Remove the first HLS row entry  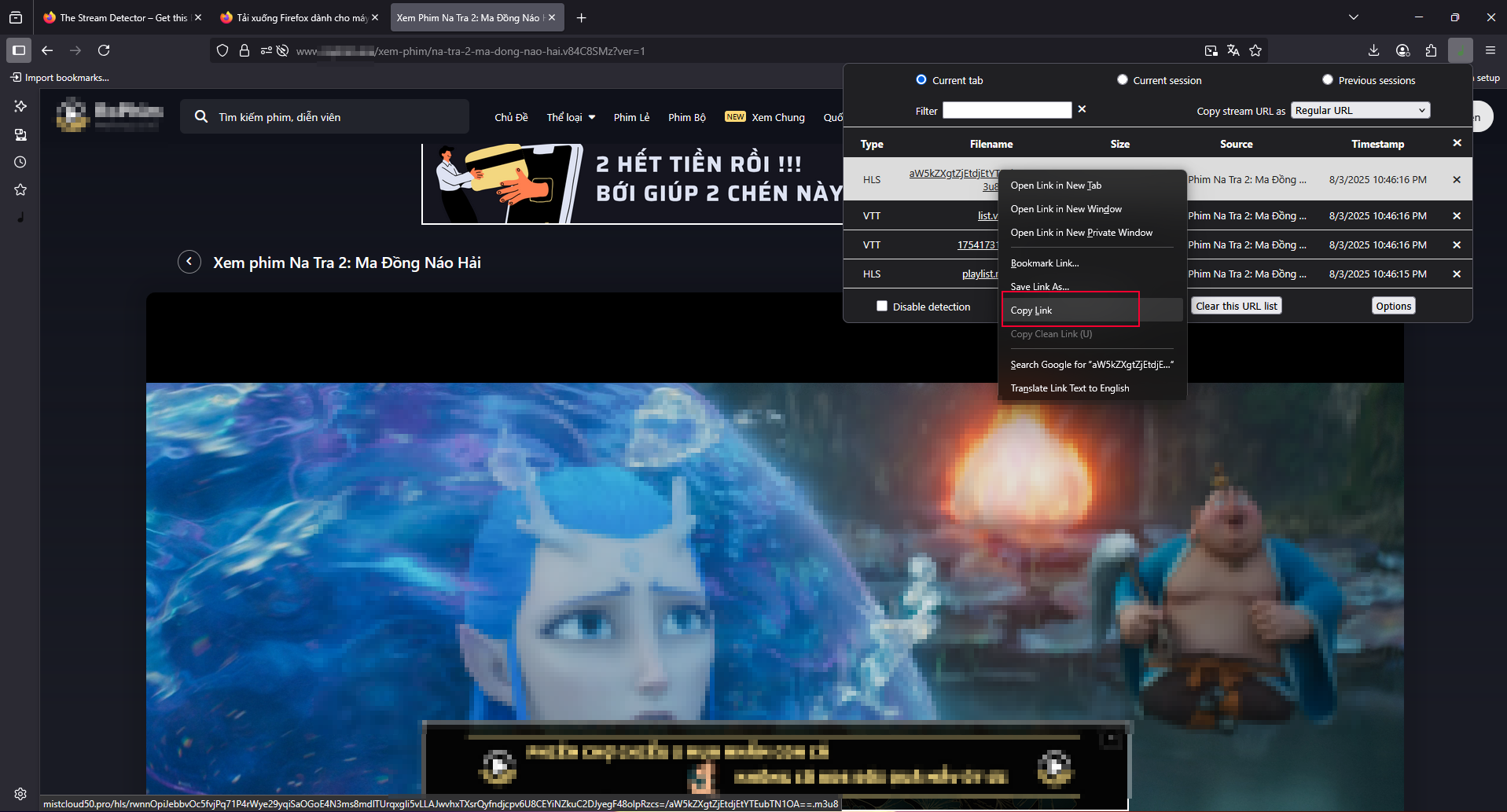[1457, 179]
